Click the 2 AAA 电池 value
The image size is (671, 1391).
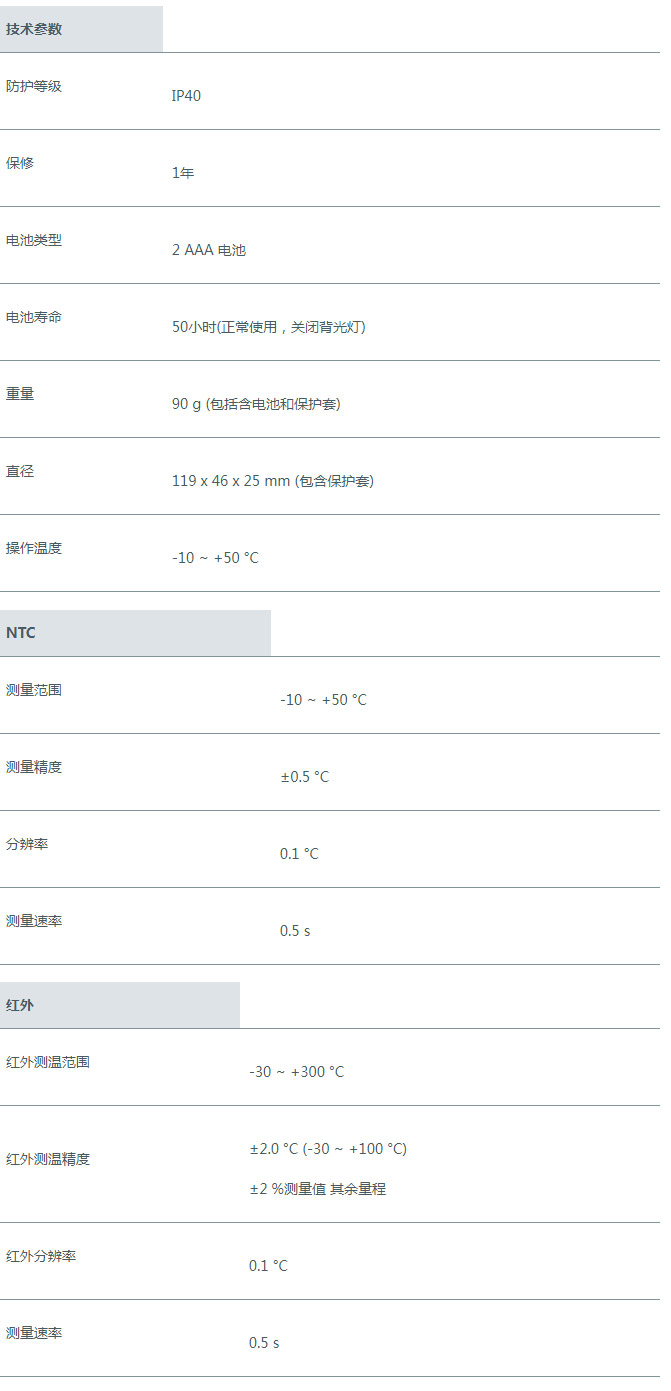click(208, 250)
